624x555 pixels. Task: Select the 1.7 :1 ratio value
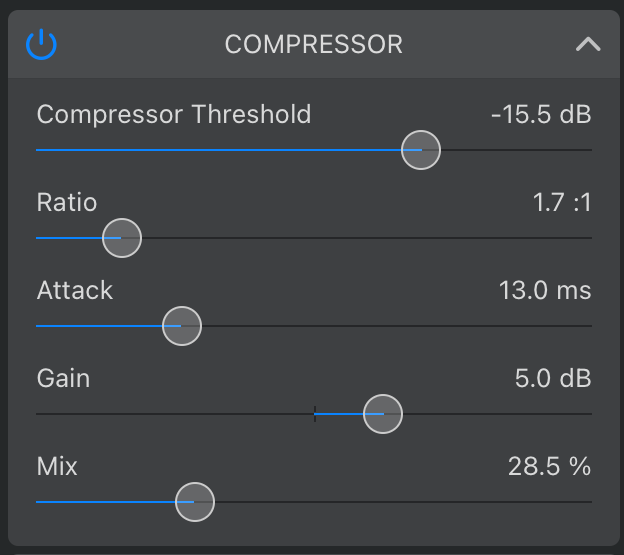point(562,203)
